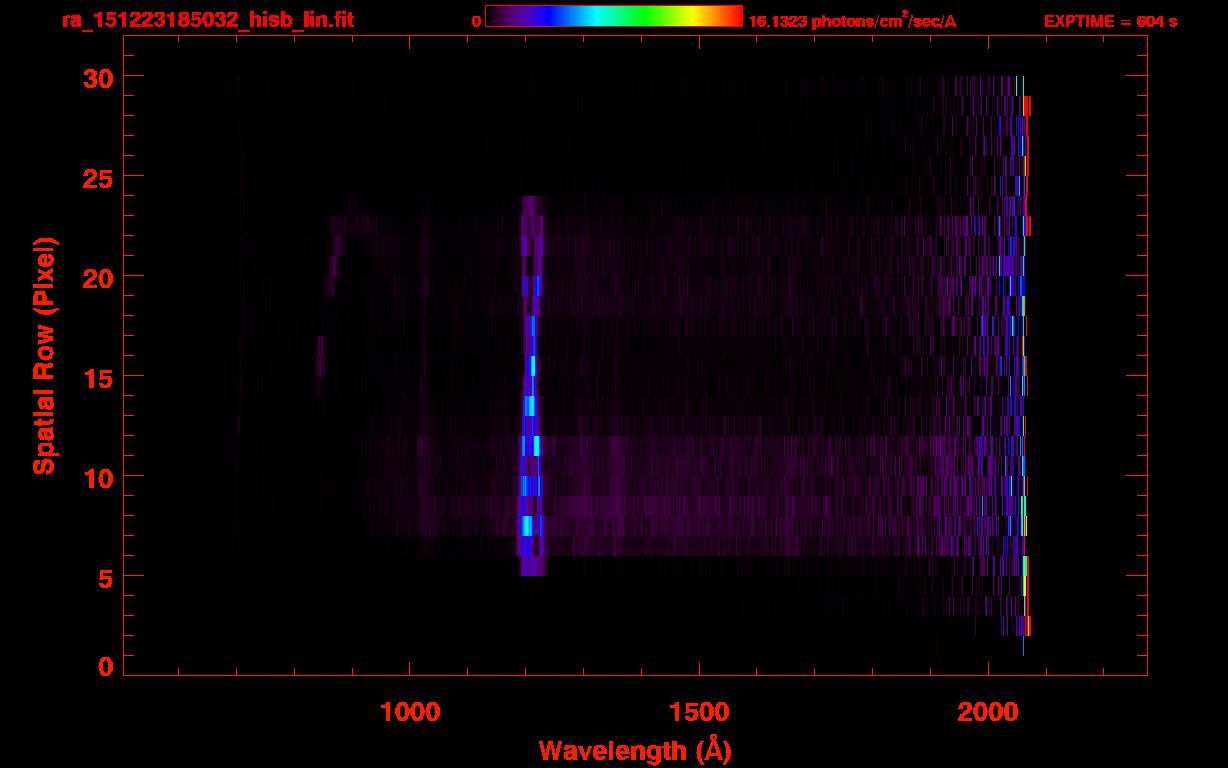Screen dimensions: 1228x768
Task: Click the EXPTIME = 604 s text
Action: 1110,21
